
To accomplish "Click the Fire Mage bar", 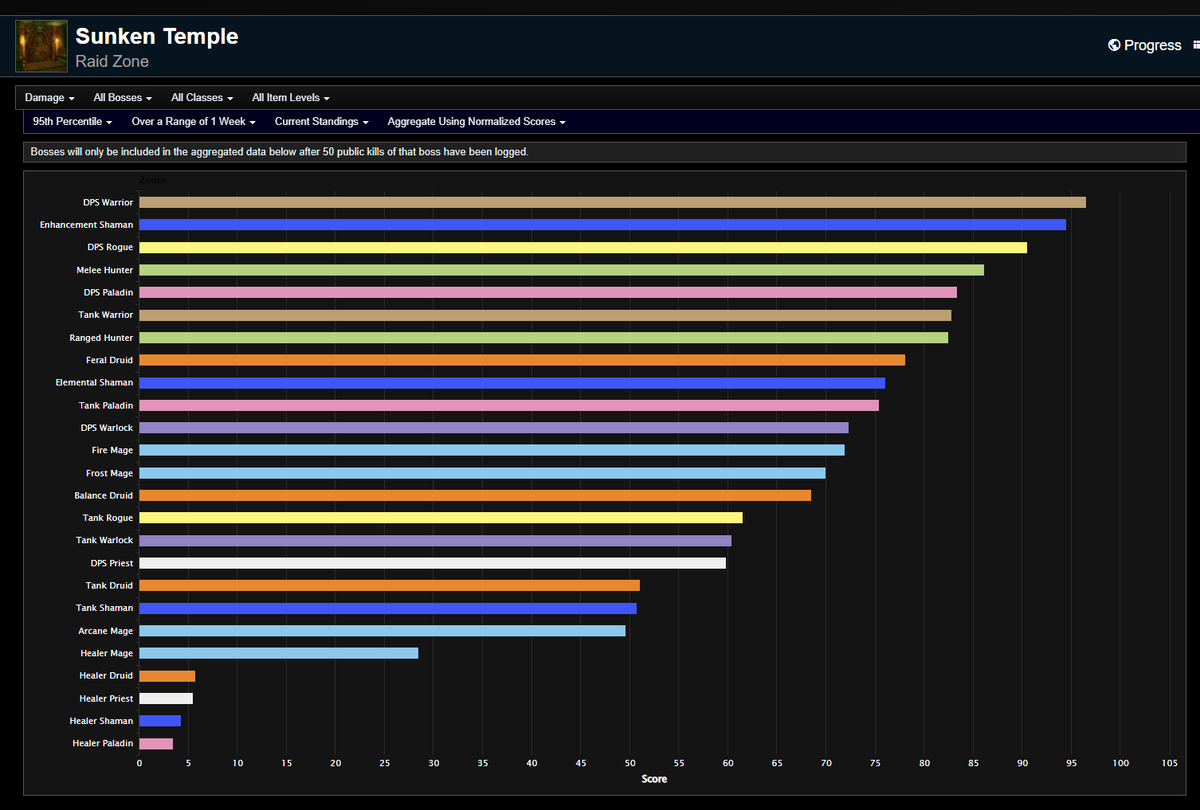I will pos(492,450).
